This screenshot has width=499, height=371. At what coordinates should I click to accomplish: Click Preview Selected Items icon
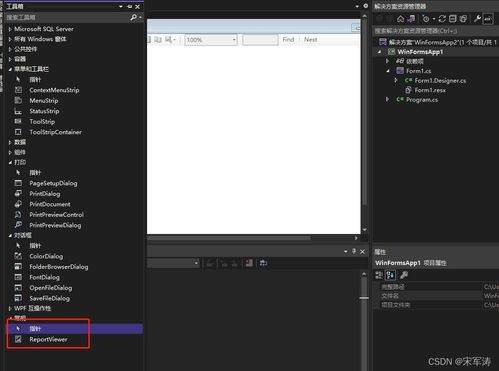(x=488, y=19)
